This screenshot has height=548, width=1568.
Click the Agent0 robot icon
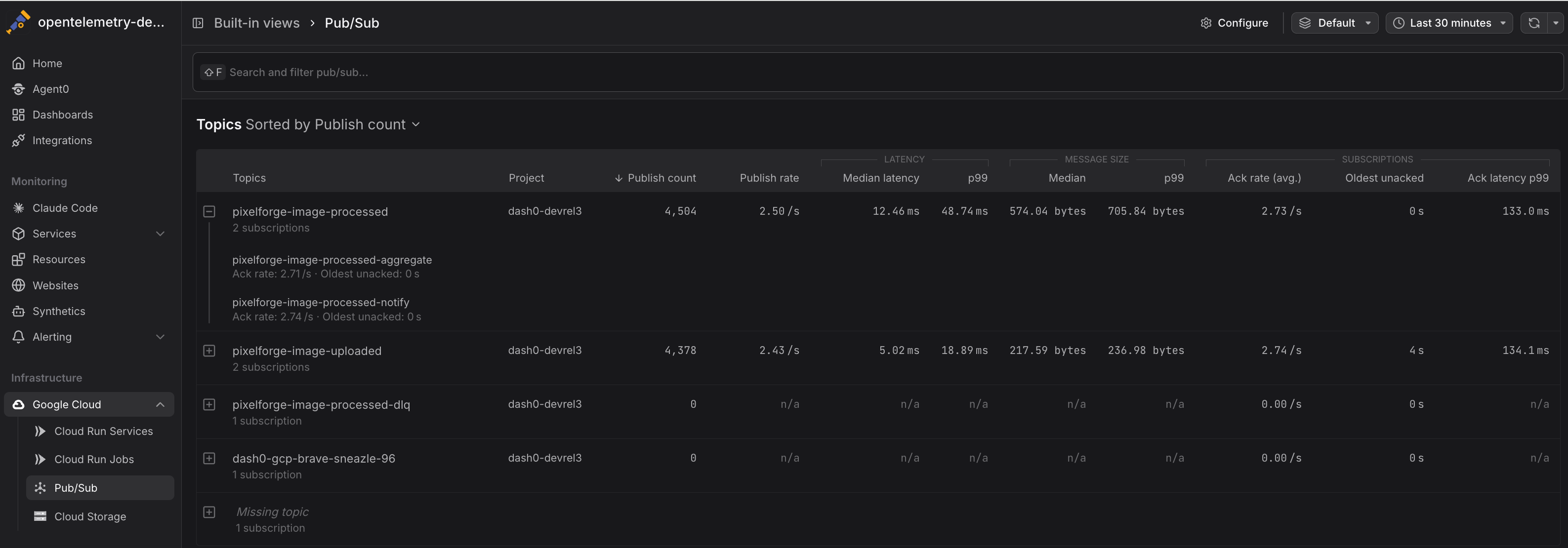click(18, 89)
